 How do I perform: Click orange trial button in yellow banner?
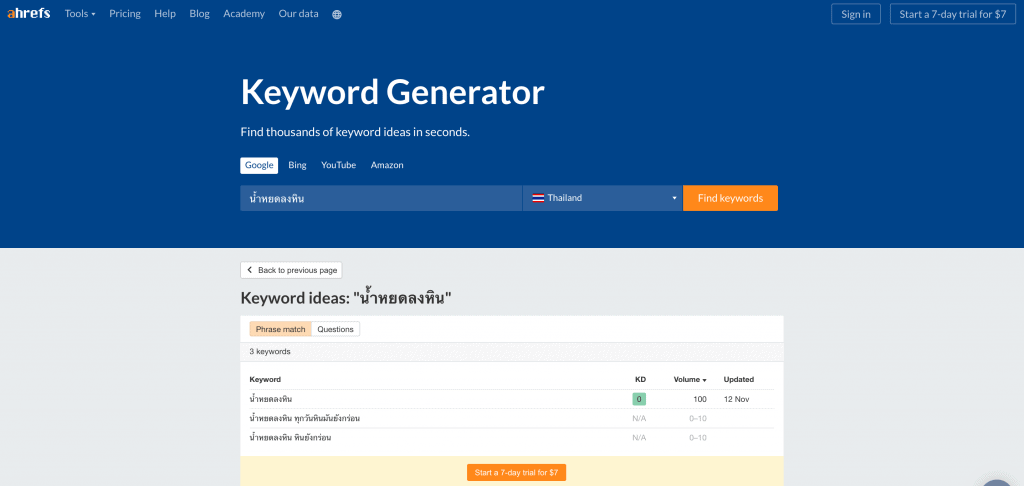(517, 472)
